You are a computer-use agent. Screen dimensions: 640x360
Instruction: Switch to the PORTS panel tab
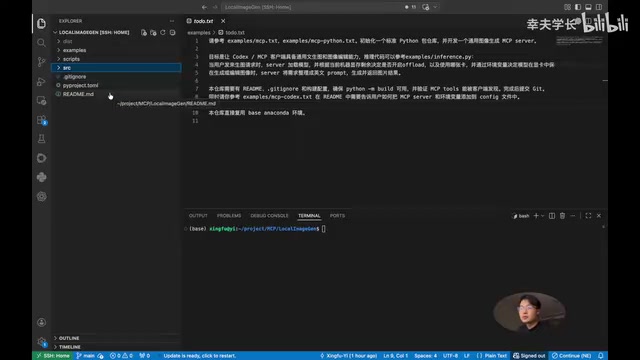(337, 216)
